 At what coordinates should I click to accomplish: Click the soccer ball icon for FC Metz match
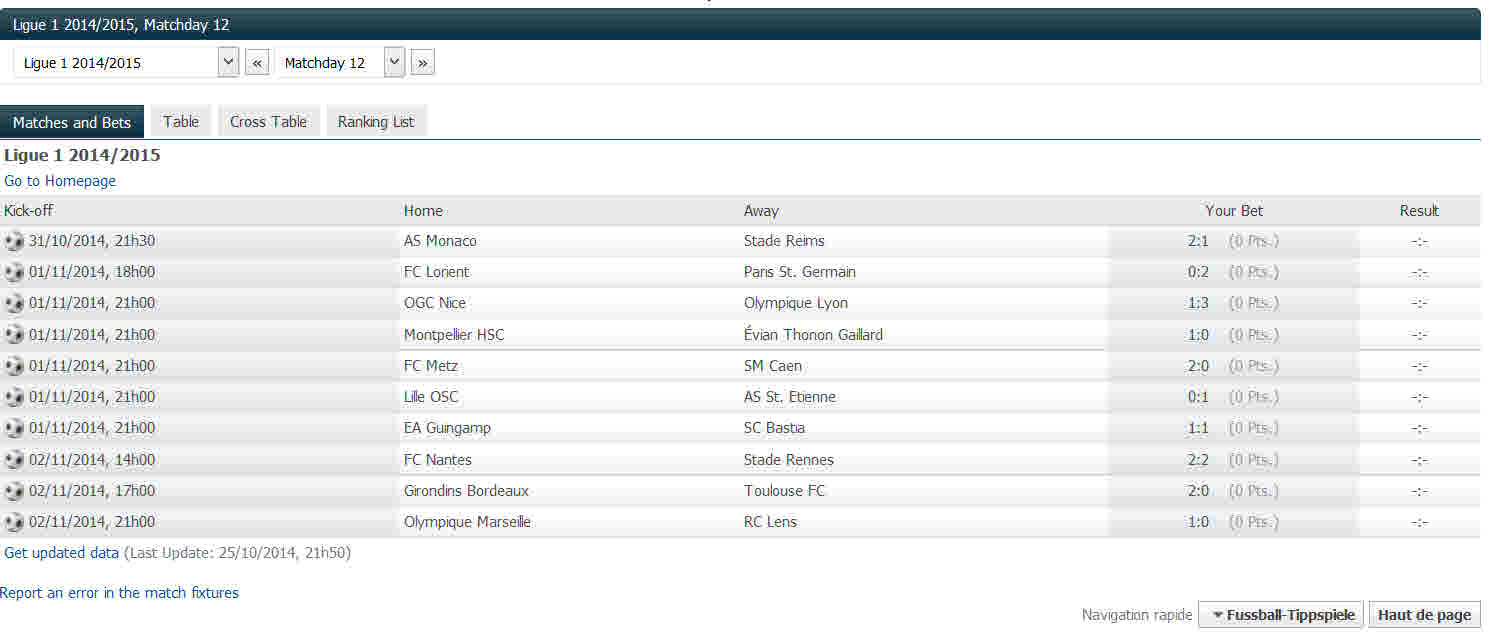coord(14,366)
